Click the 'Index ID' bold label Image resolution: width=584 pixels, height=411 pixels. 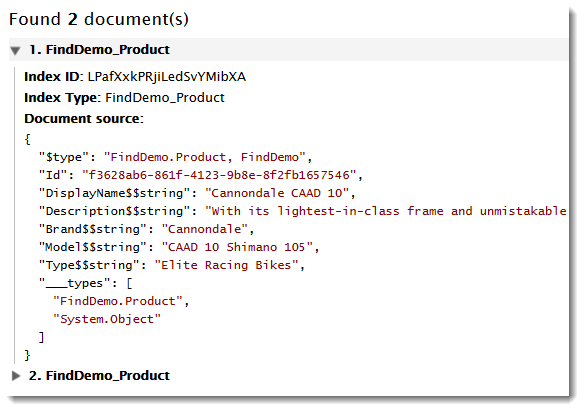(52, 77)
